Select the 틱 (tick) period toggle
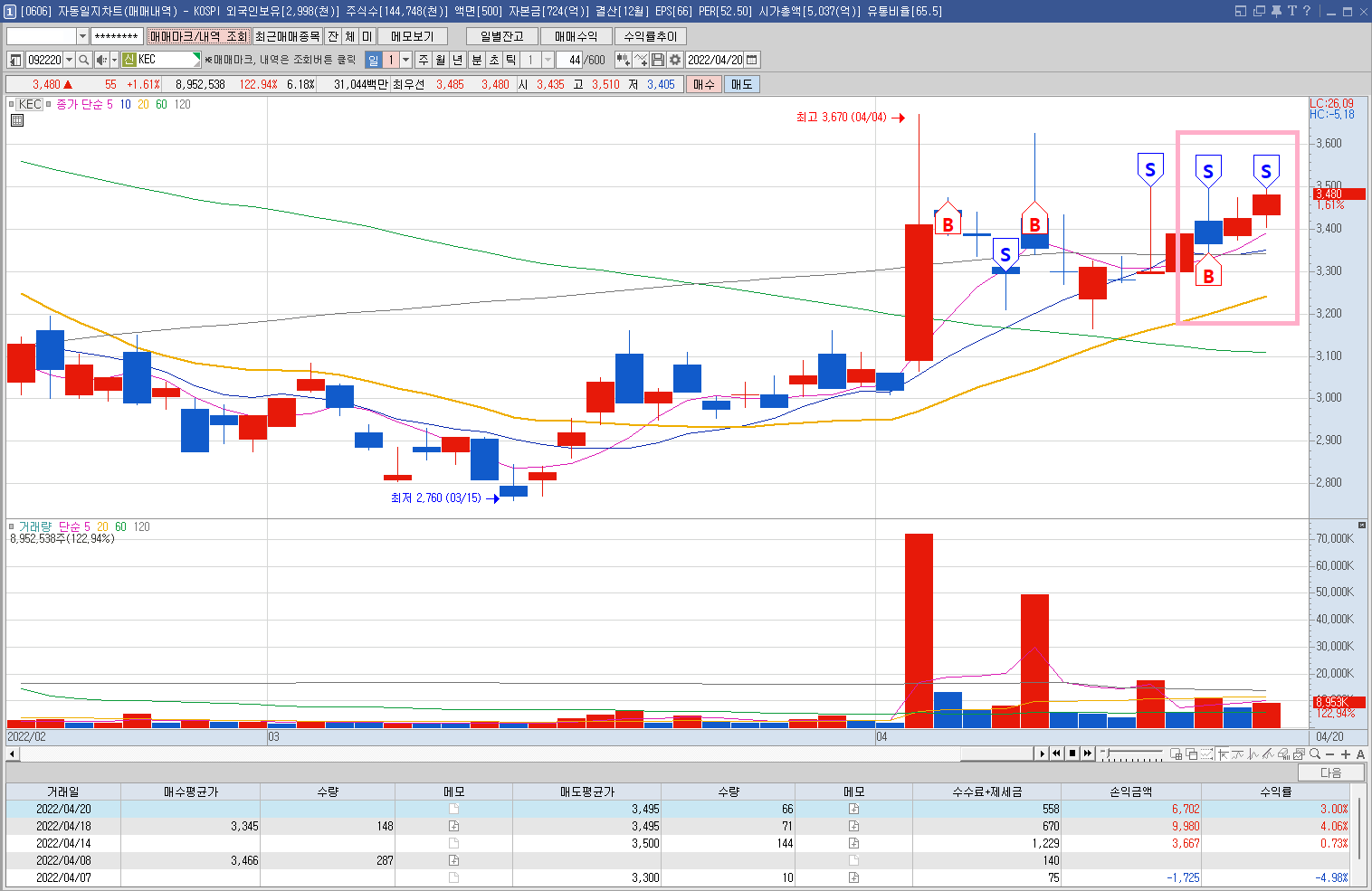The image size is (1372, 891). coord(511,60)
